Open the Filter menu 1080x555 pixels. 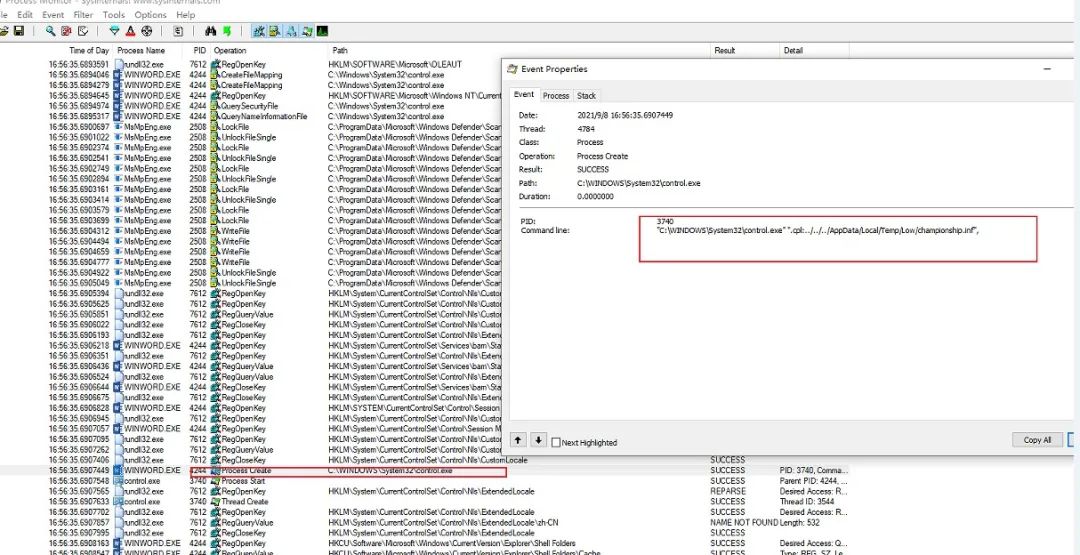[83, 14]
